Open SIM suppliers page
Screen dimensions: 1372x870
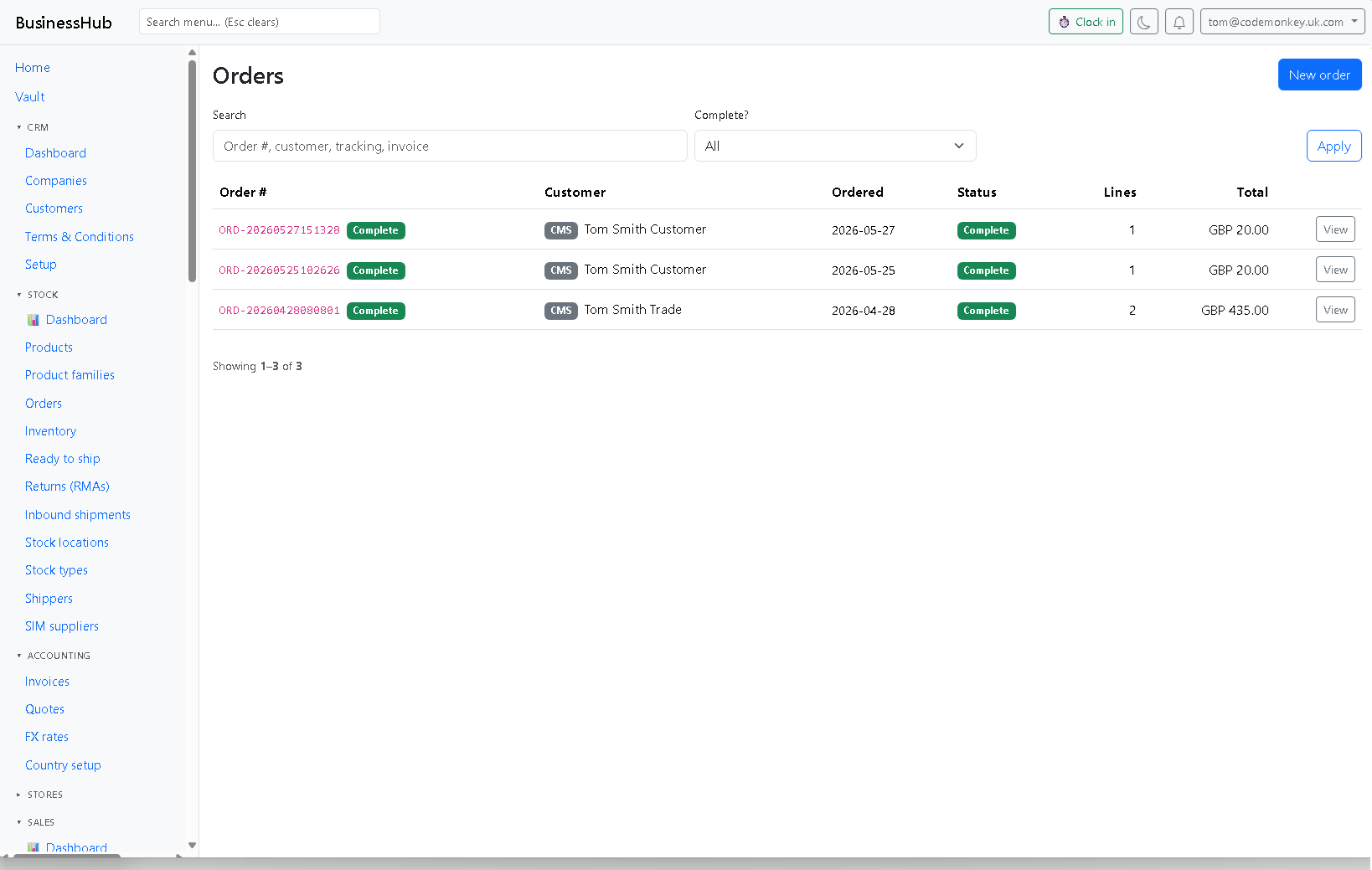(62, 626)
